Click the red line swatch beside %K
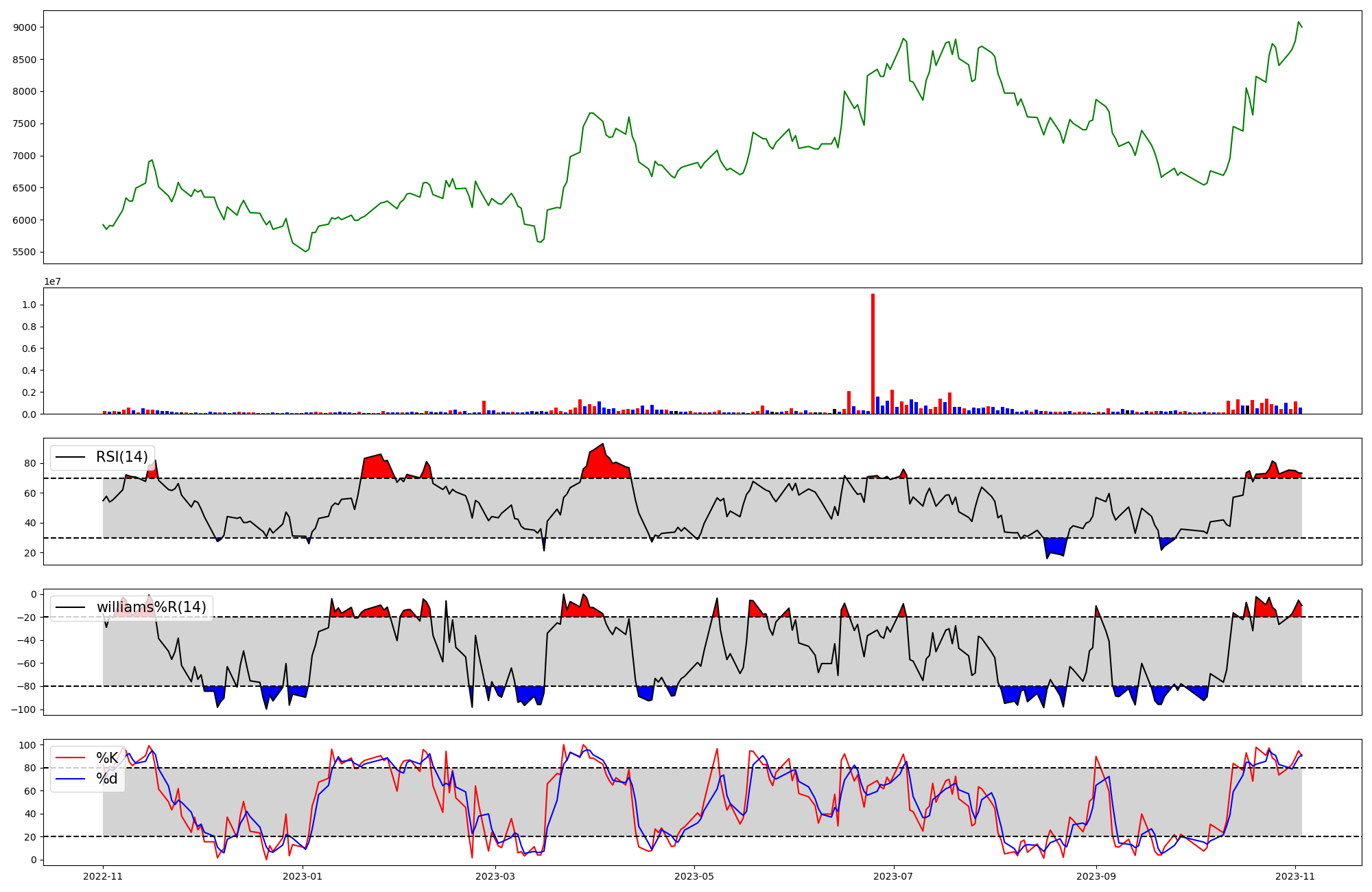Image resolution: width=1372 pixels, height=892 pixels. coord(71,758)
